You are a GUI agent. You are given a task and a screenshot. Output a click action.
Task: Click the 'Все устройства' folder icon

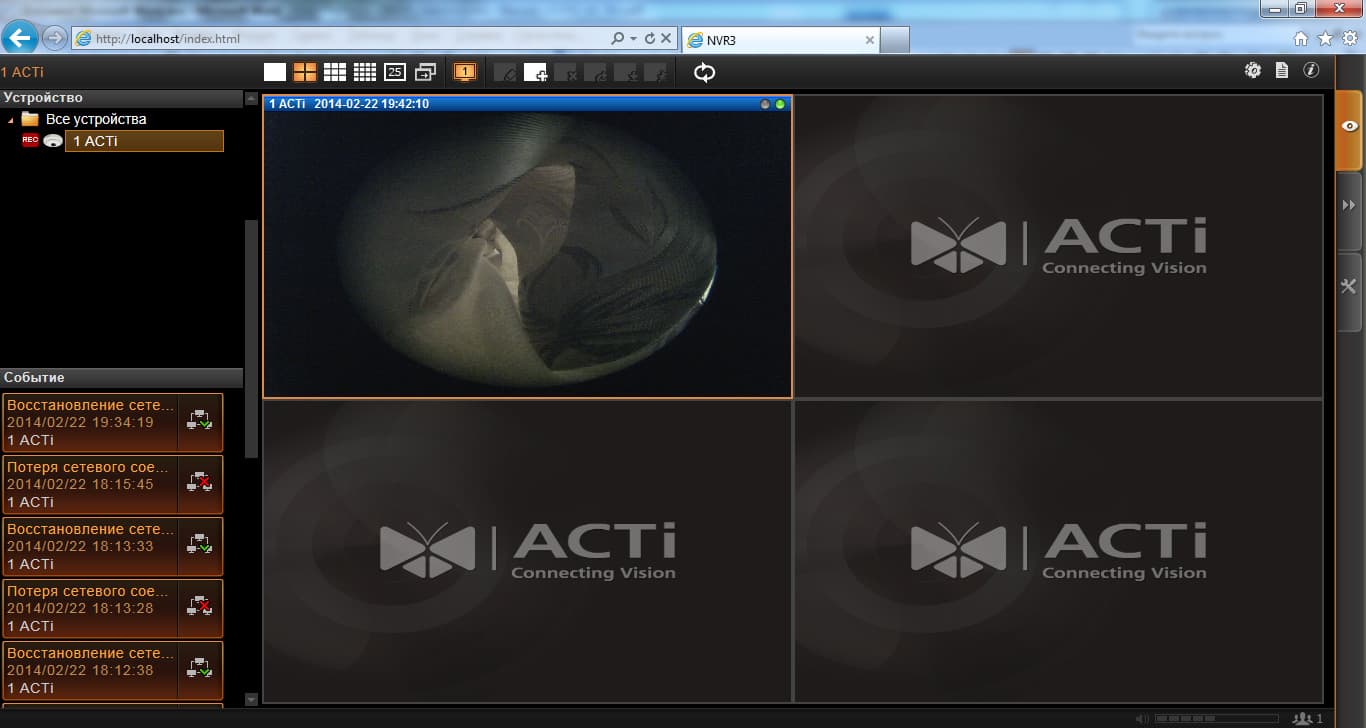30,119
